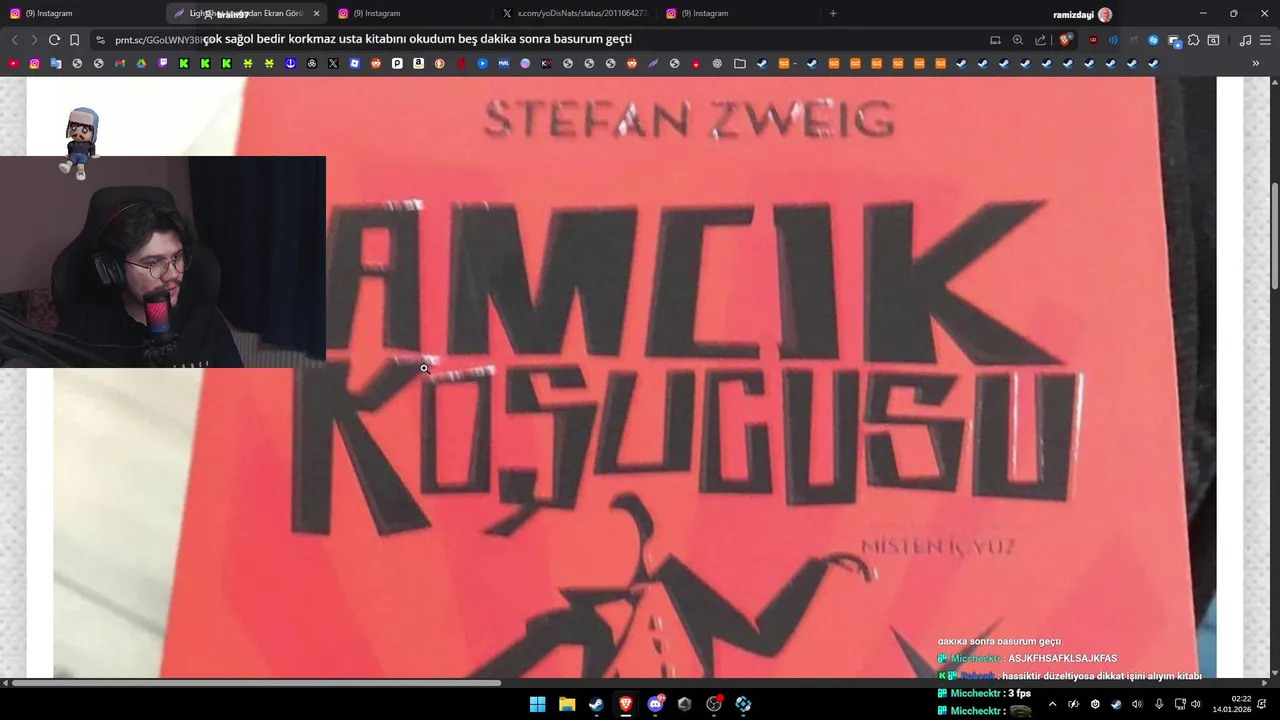Open the uBlock Origin extension icon

[1093, 40]
